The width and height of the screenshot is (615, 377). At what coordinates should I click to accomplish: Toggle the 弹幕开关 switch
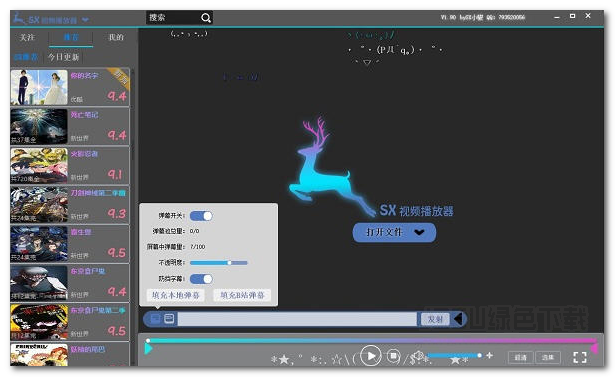click(201, 216)
